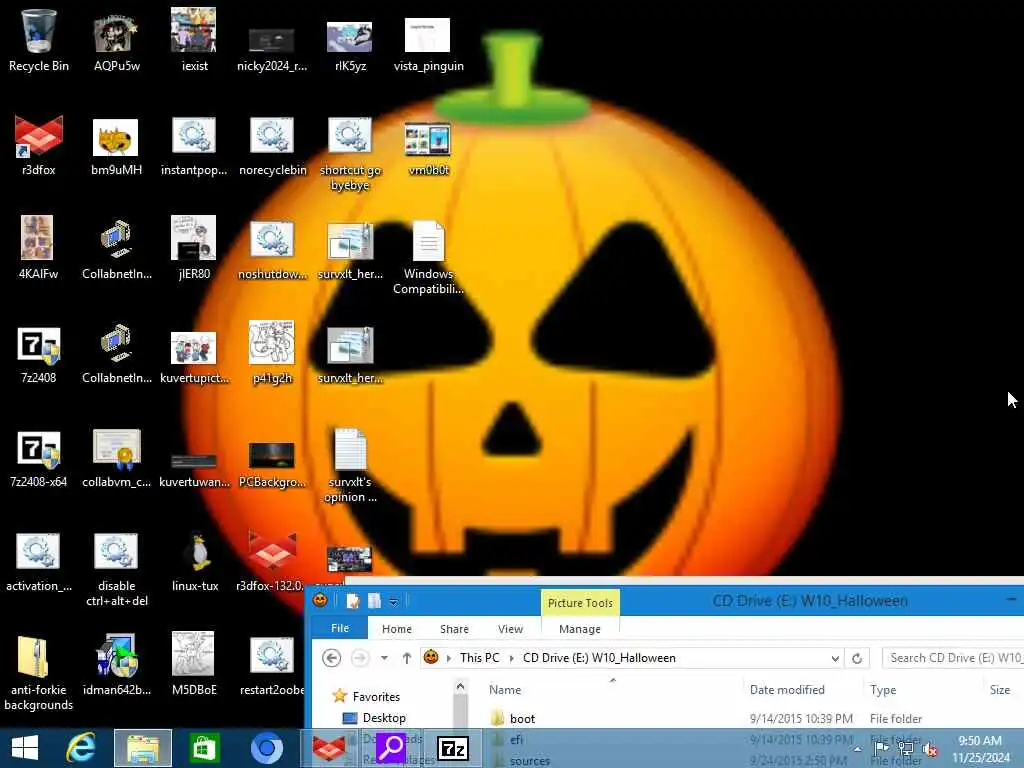
Task: Select the restart2oobe registry file icon
Action: (x=272, y=665)
